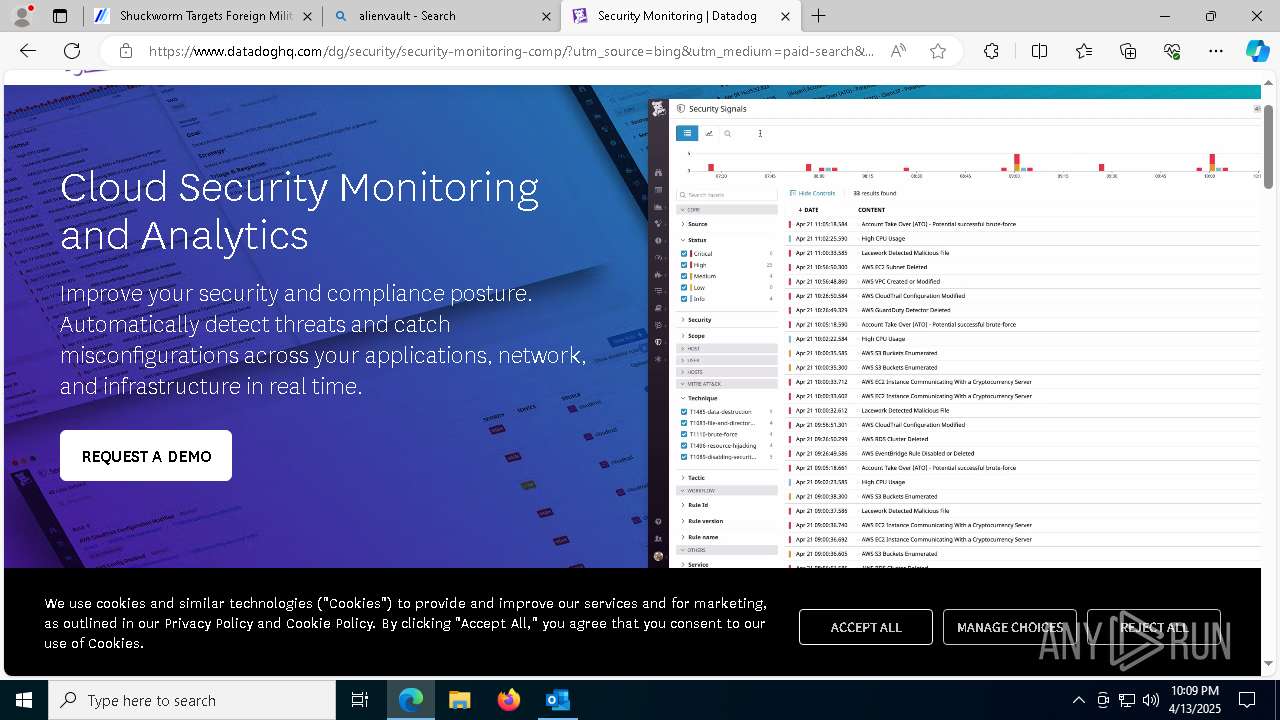
Task: Open the Collections icon
Action: (1128, 51)
